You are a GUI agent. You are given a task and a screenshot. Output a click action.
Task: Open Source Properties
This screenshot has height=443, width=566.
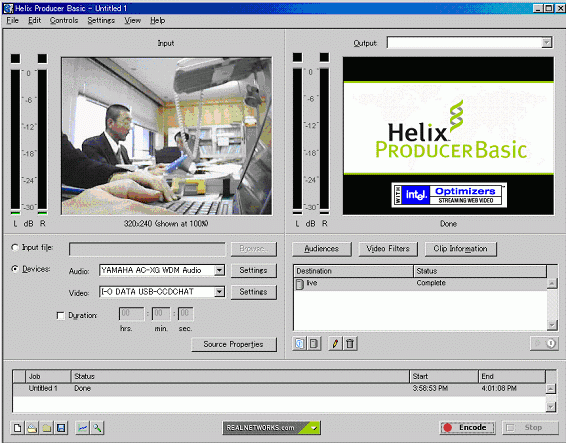(234, 344)
